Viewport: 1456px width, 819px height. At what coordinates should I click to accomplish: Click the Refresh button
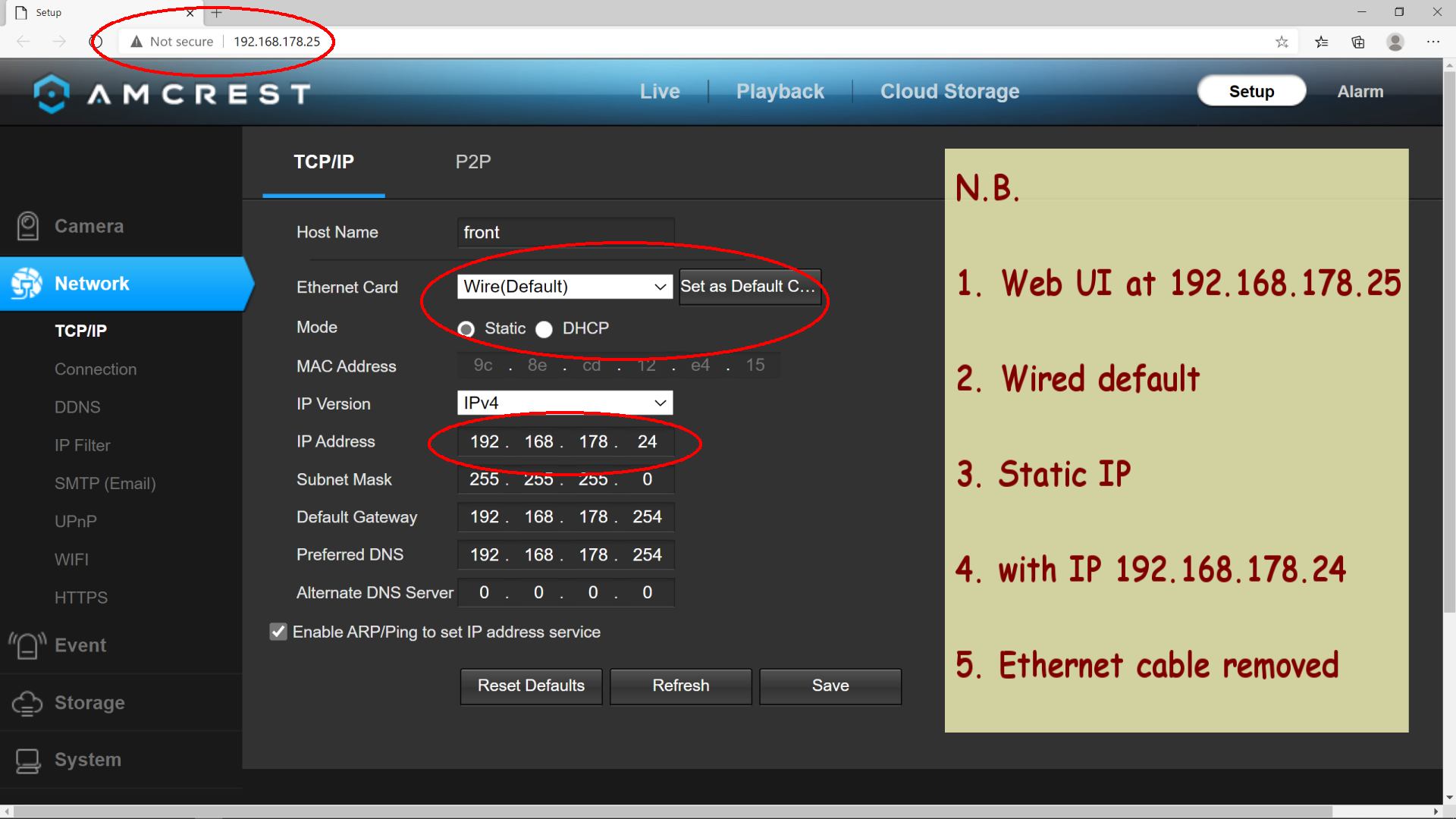pyautogui.click(x=681, y=686)
